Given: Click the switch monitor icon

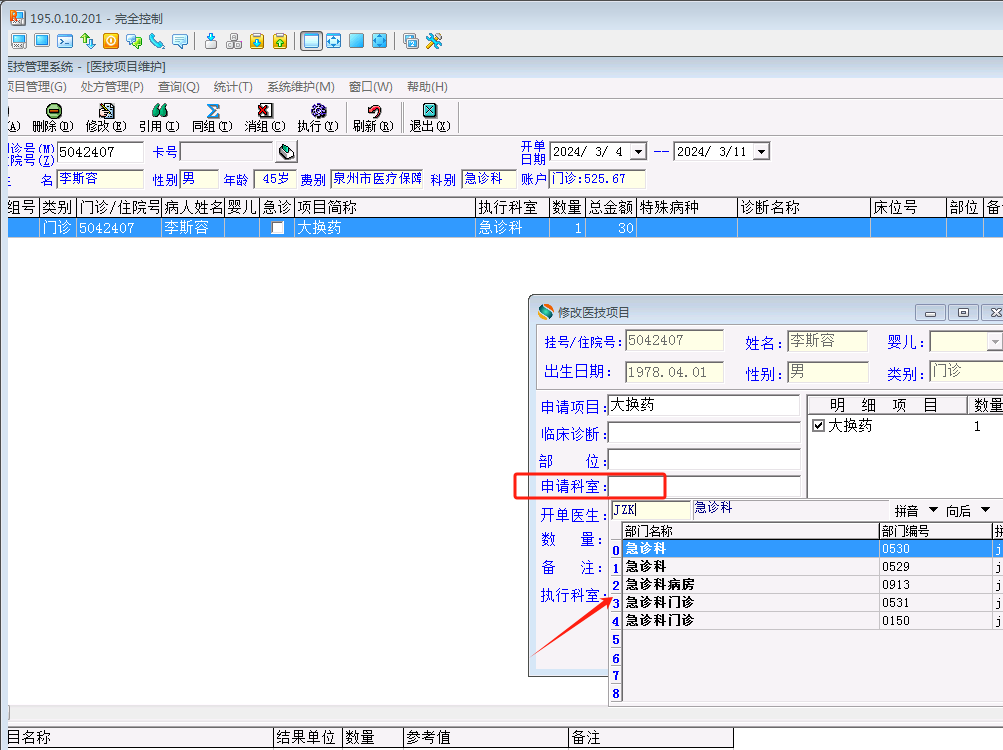Looking at the screenshot, I should click(x=411, y=42).
